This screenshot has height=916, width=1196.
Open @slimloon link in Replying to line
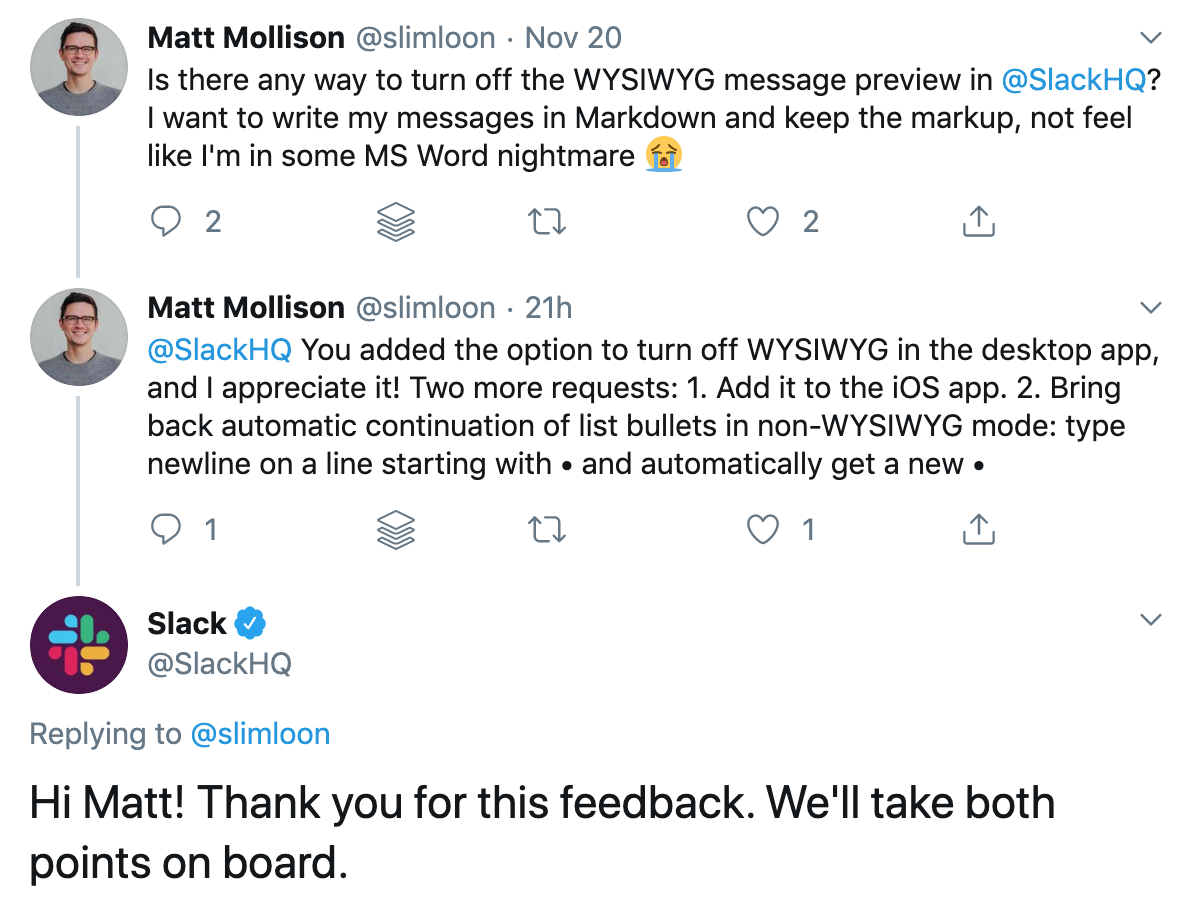coord(260,734)
